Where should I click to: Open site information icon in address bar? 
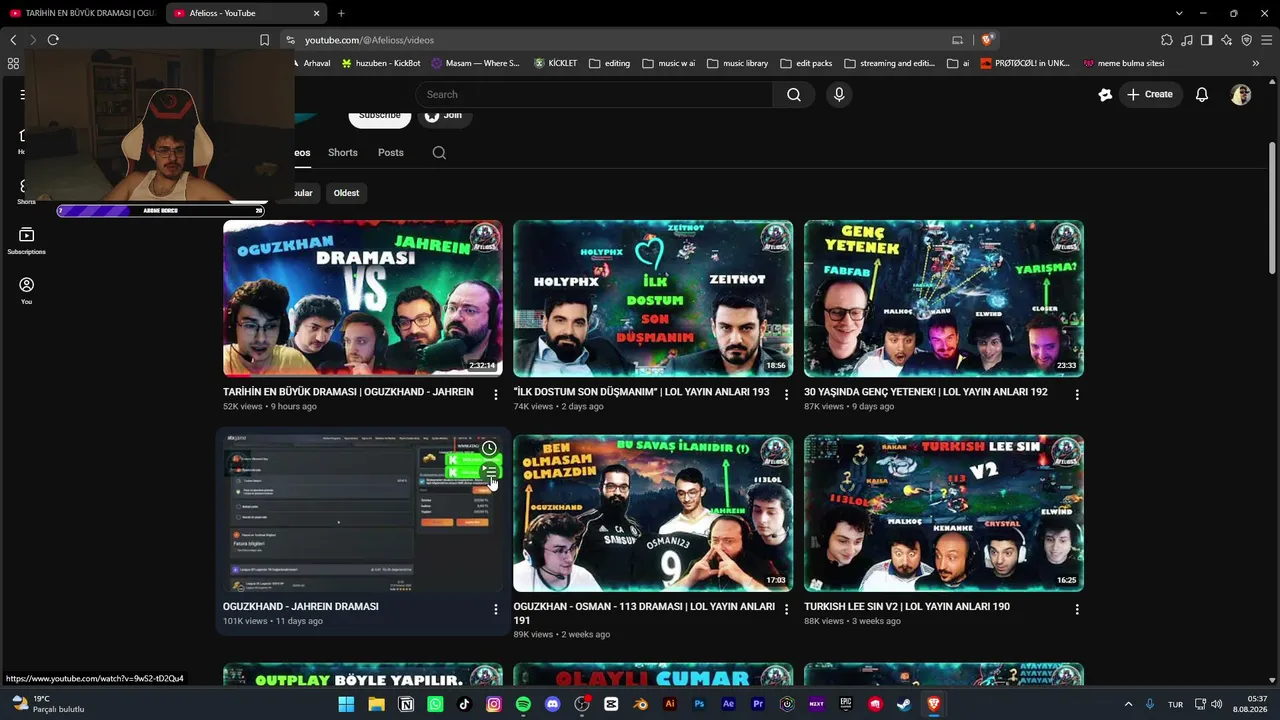(x=290, y=40)
